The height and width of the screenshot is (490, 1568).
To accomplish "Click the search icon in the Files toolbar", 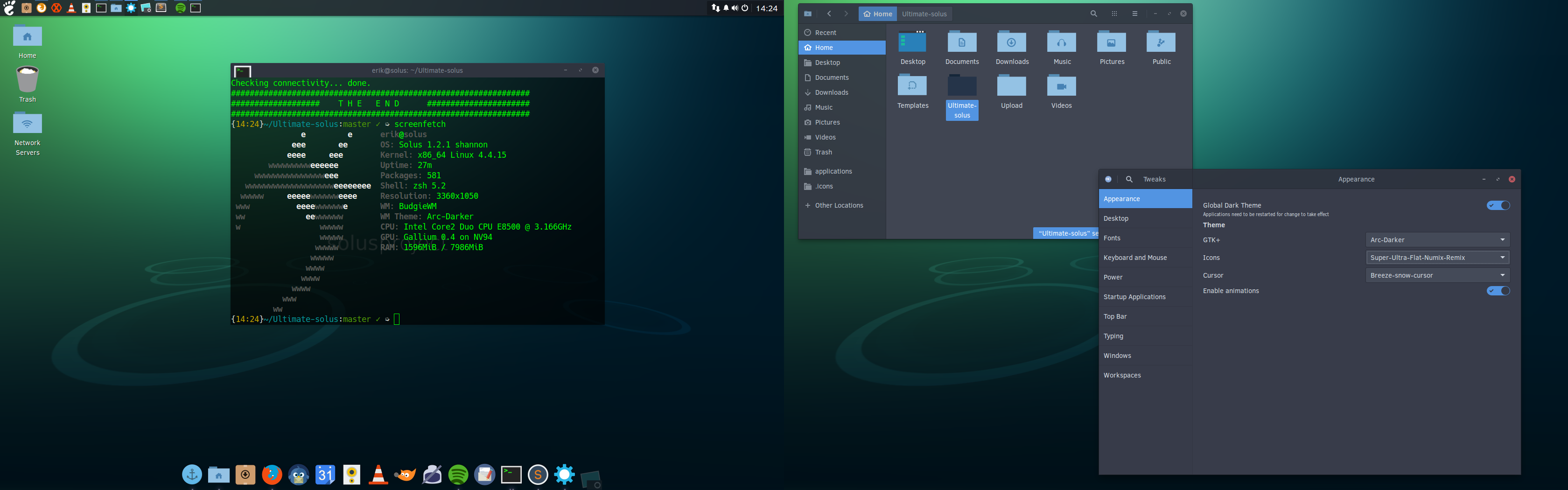I will point(1094,14).
